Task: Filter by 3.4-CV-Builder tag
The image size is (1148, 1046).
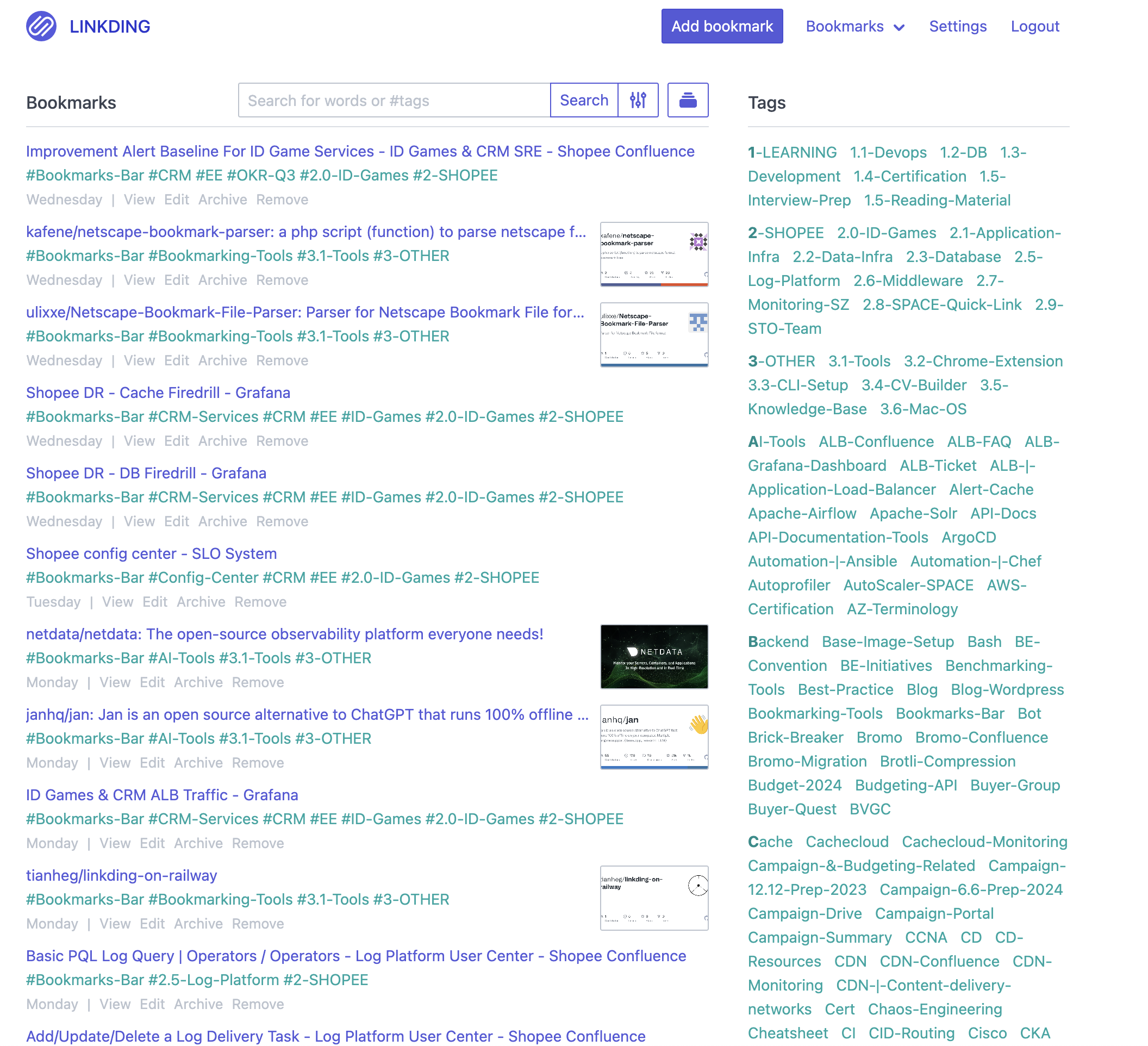Action: pos(913,385)
